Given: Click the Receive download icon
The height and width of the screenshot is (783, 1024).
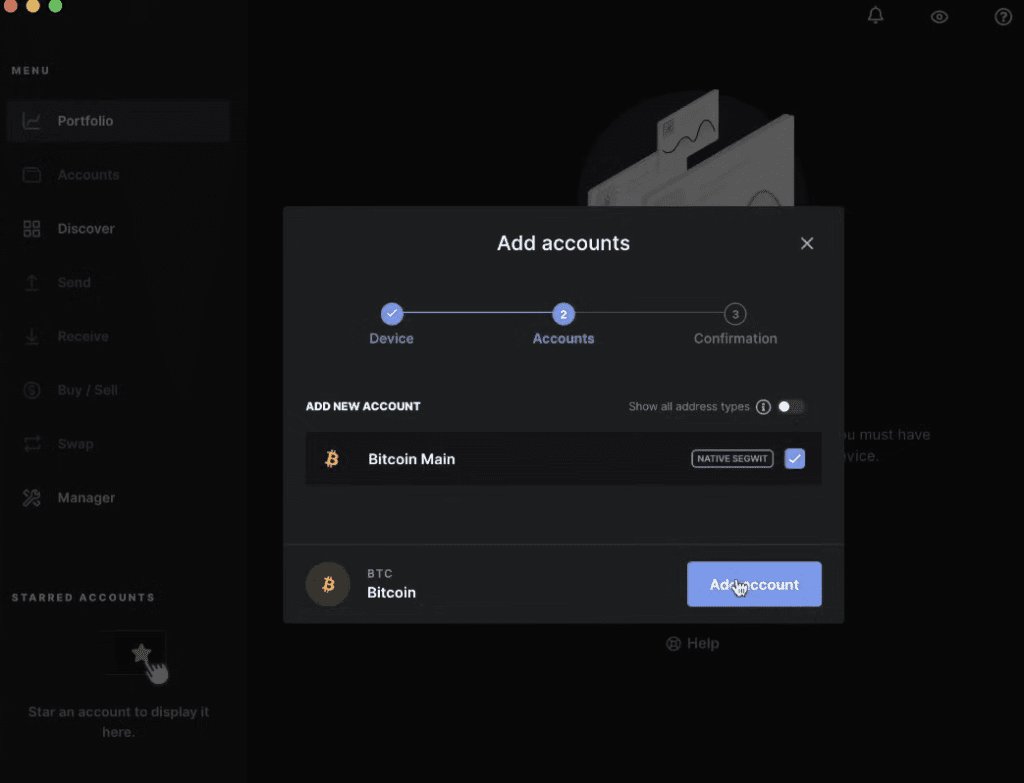Looking at the screenshot, I should pyautogui.click(x=32, y=337).
